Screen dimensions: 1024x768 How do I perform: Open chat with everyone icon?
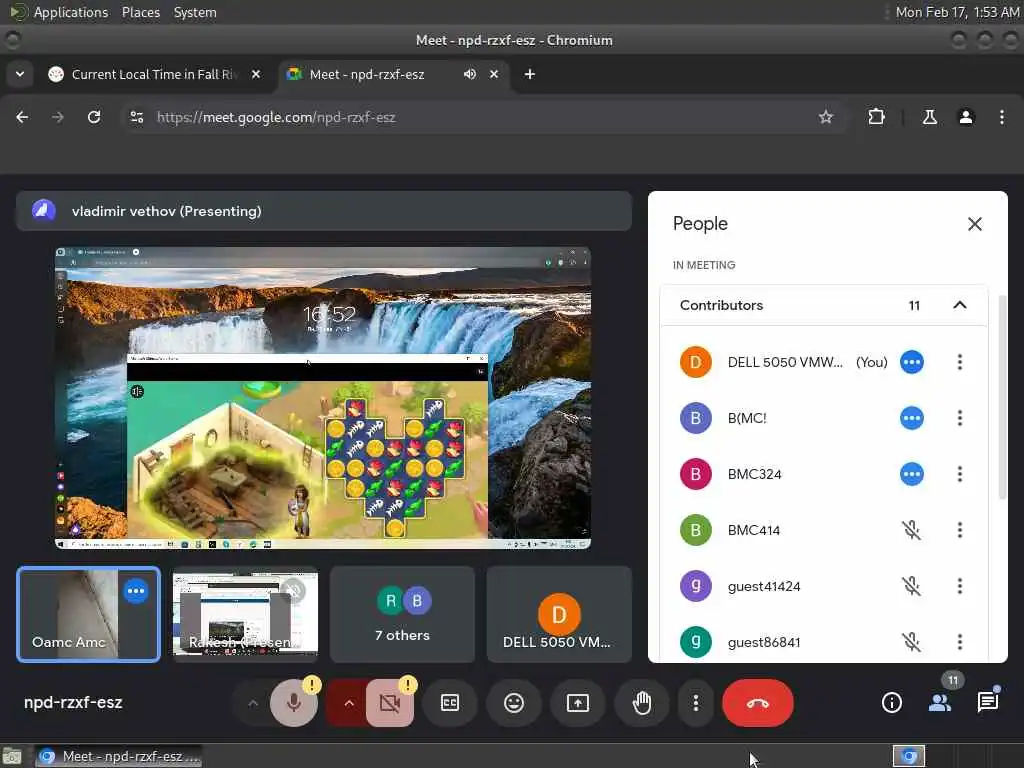pyautogui.click(x=988, y=703)
